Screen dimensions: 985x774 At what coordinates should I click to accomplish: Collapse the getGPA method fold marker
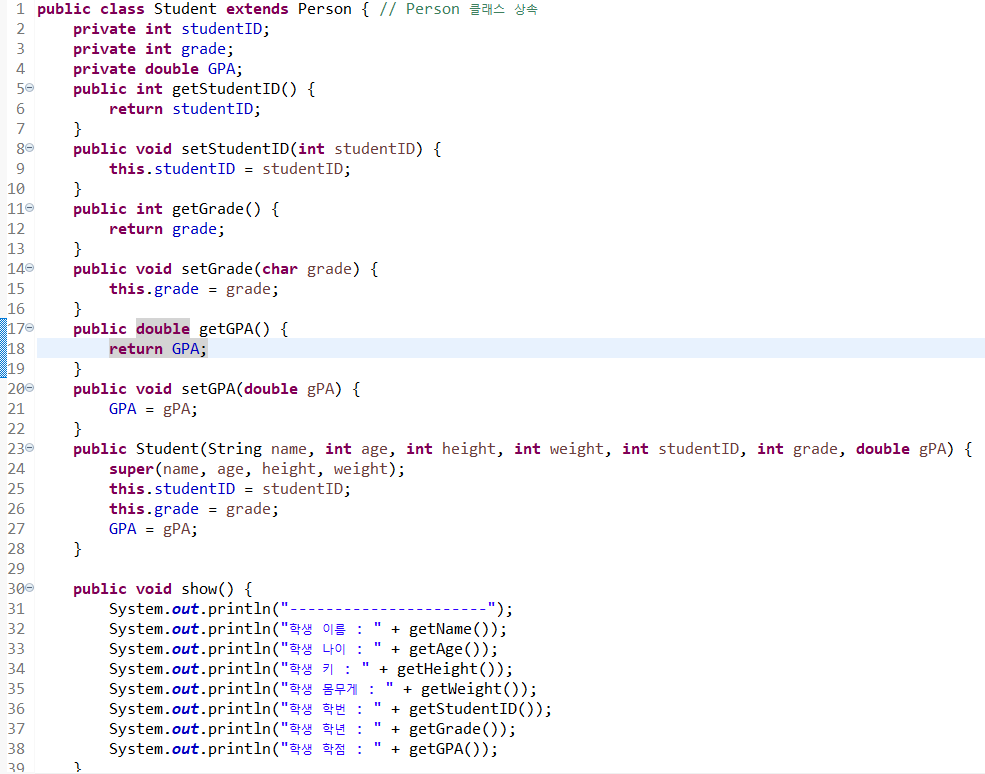[x=29, y=328]
